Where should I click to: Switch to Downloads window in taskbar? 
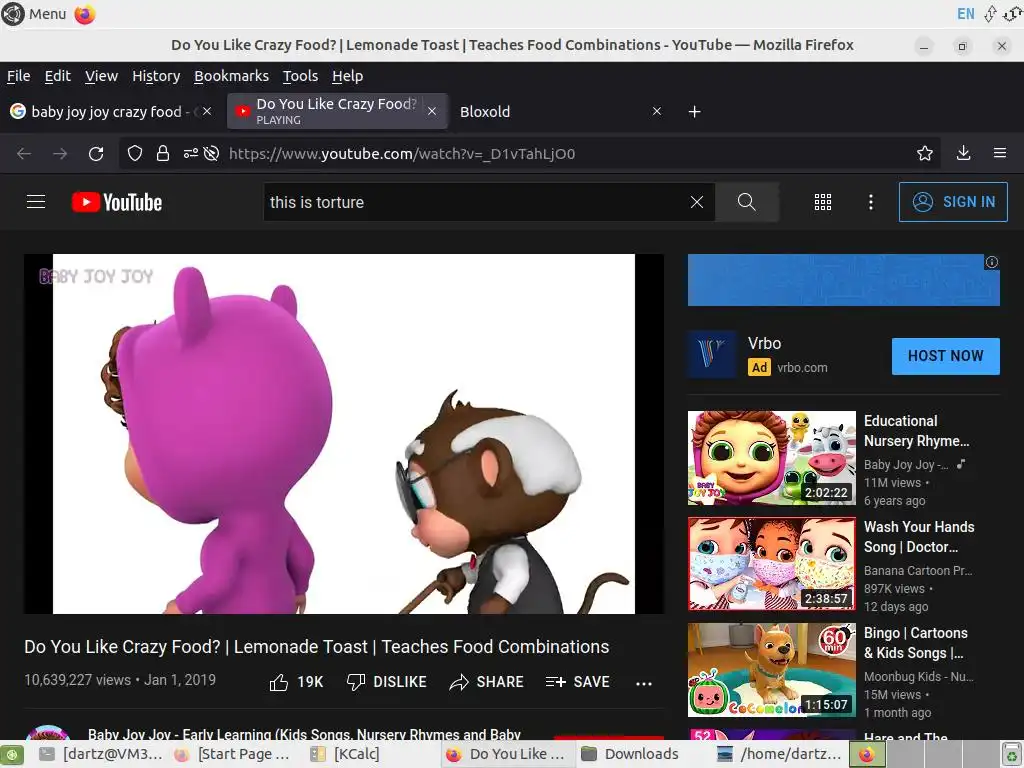click(x=631, y=754)
